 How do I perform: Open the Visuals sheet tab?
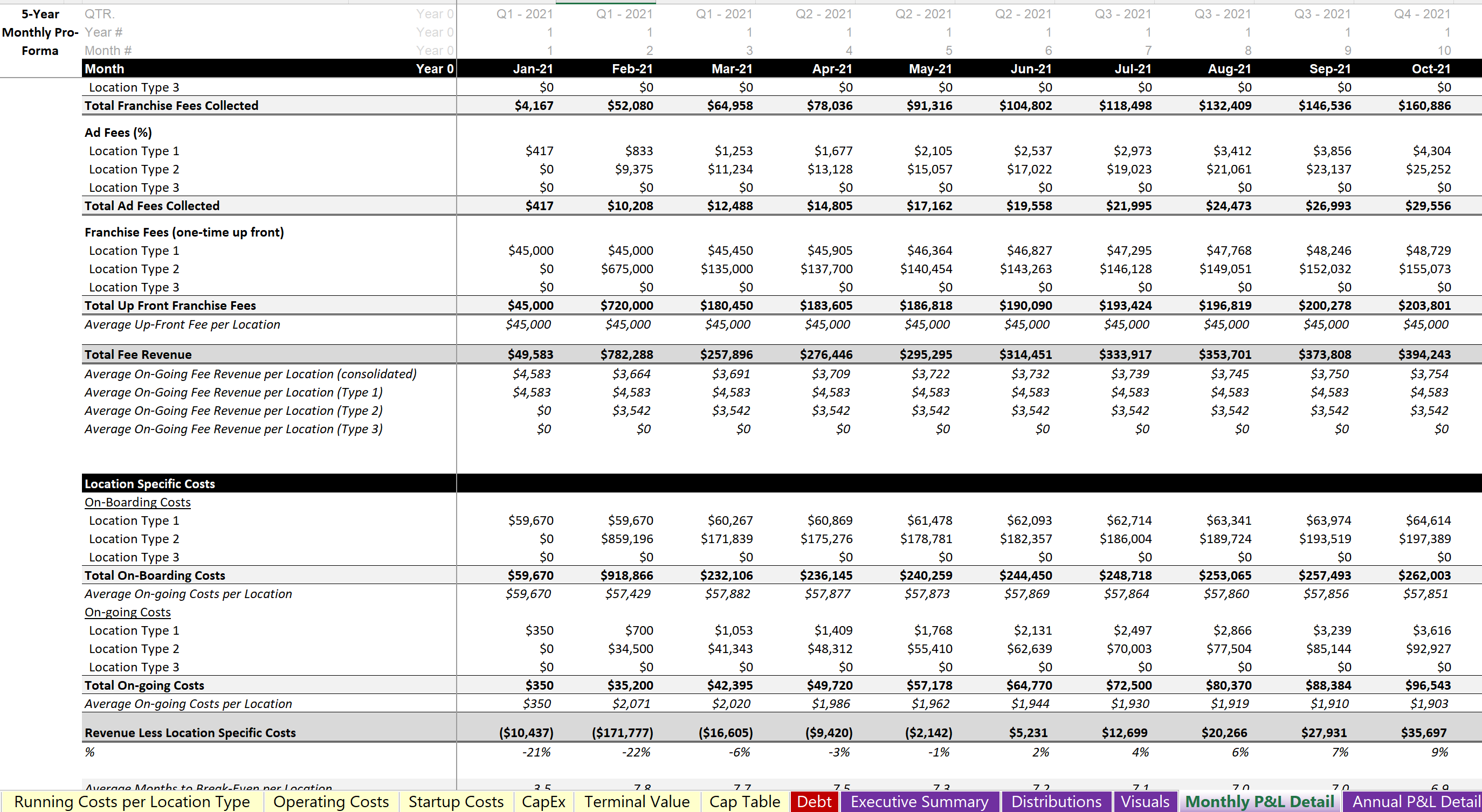[x=1145, y=802]
